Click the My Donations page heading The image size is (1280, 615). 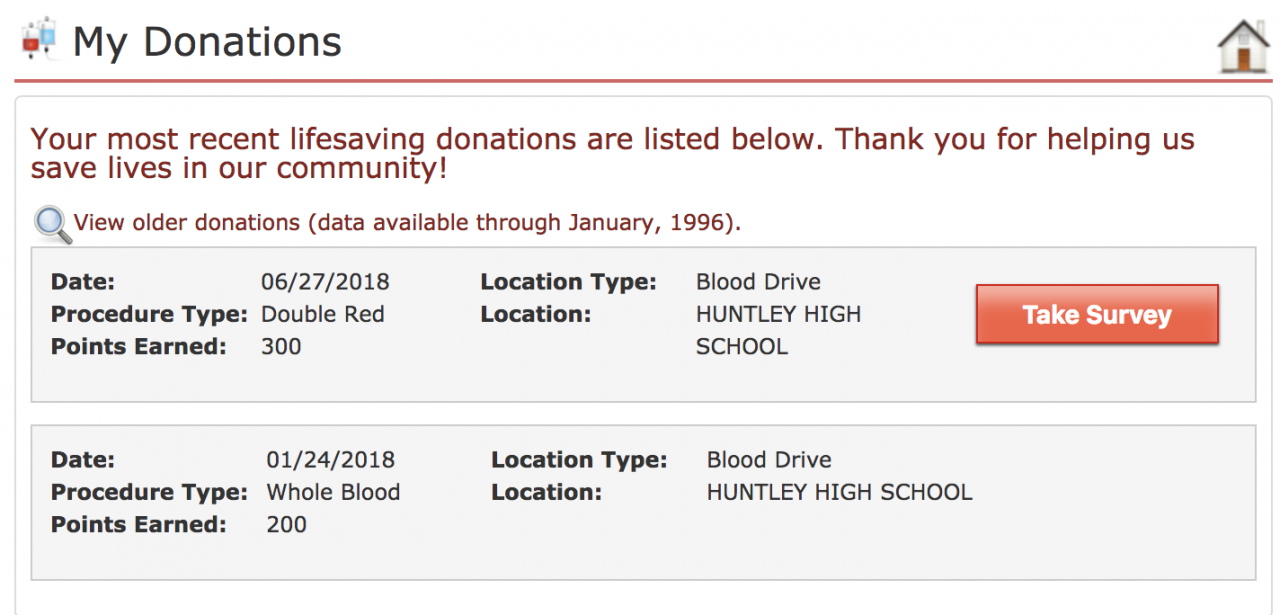(207, 42)
